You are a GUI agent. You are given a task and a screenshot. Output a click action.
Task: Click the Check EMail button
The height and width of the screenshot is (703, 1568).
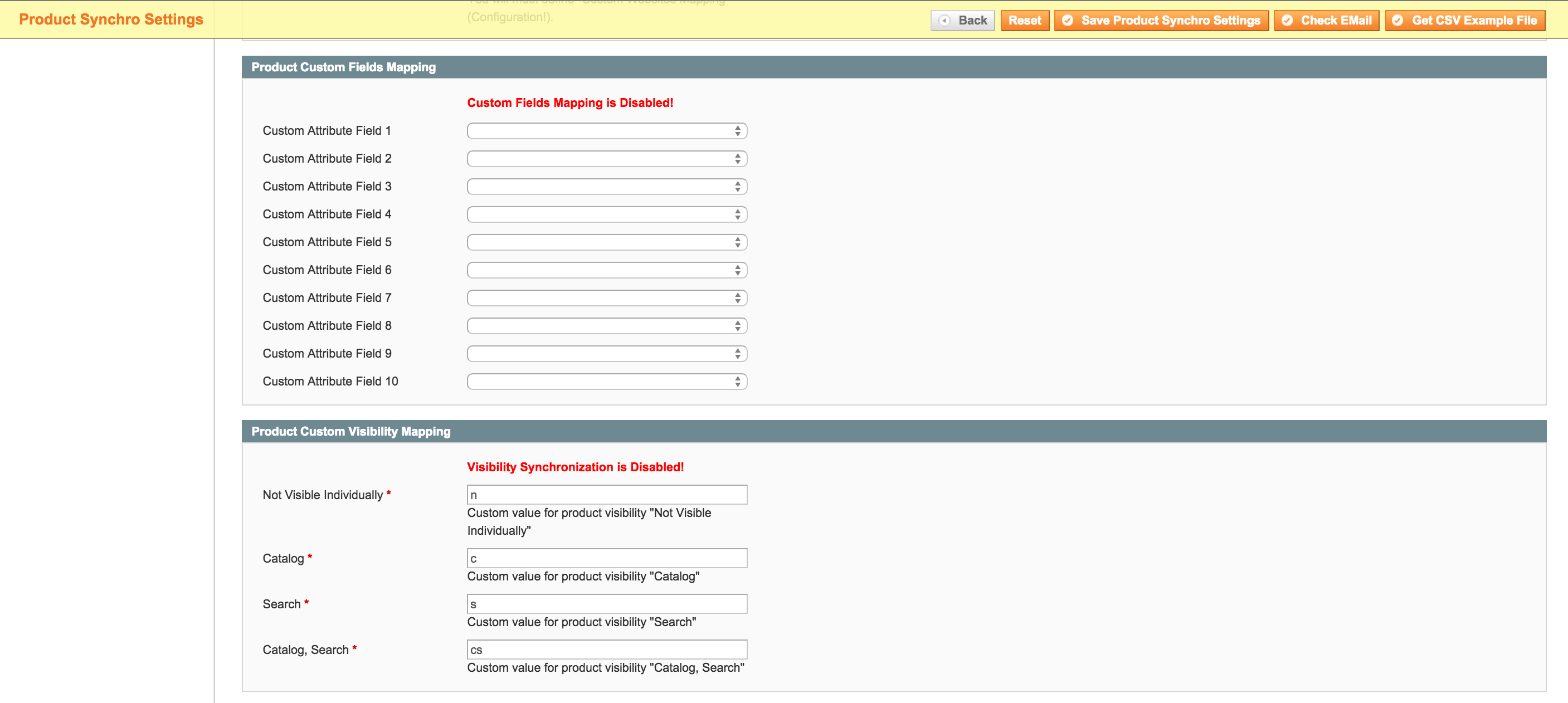click(1326, 21)
